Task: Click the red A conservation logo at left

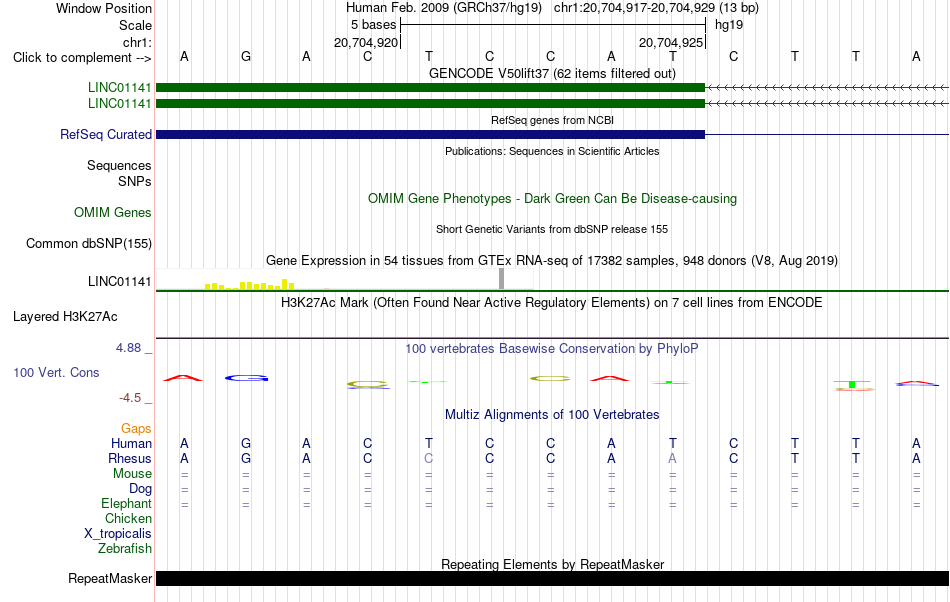Action: pyautogui.click(x=183, y=378)
